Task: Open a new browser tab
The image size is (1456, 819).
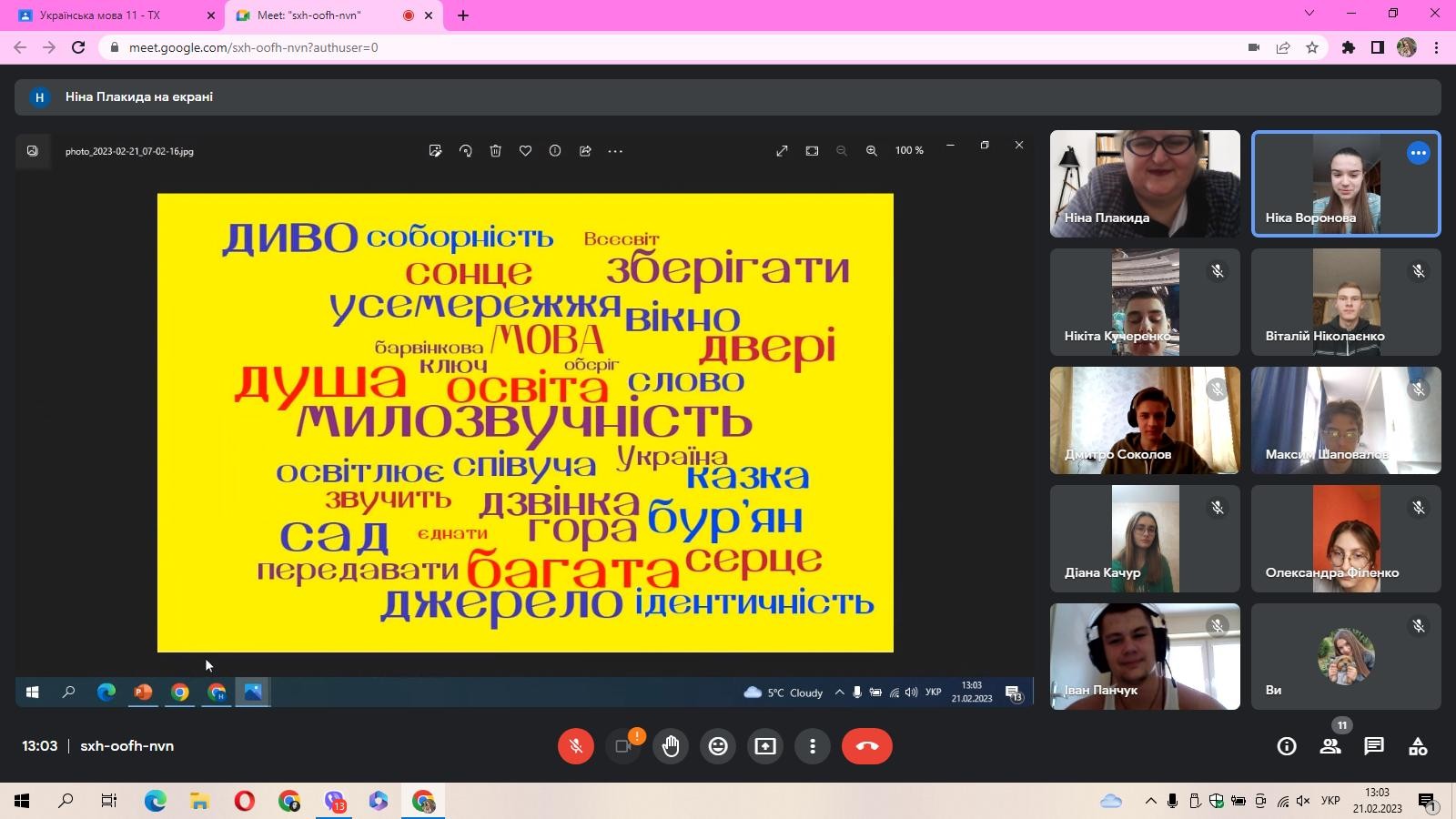Action: [463, 15]
